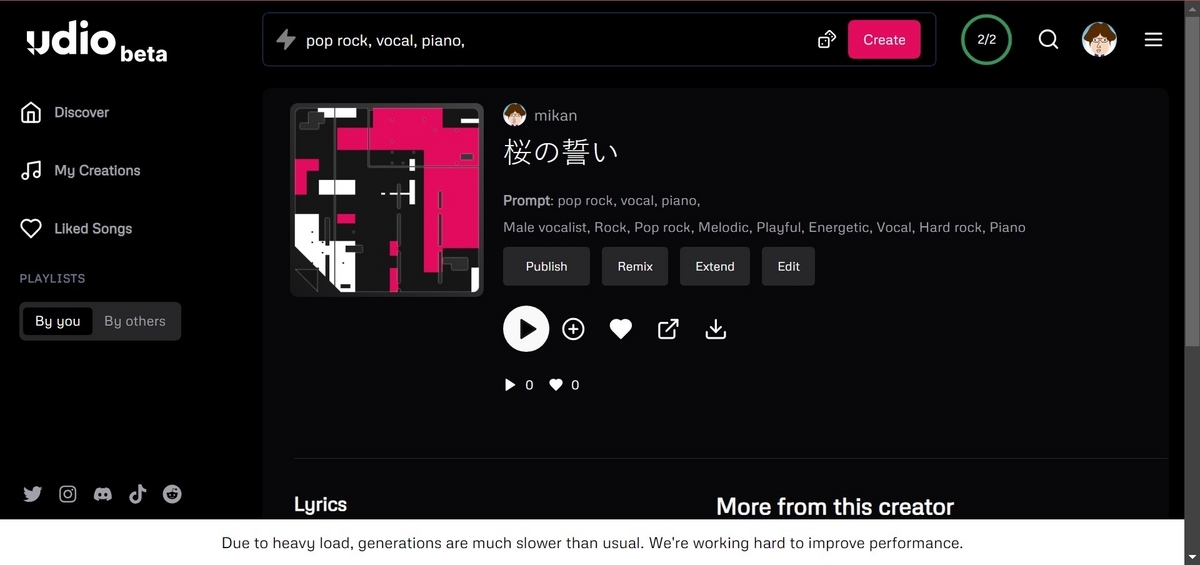Click the Melodic tag
Image resolution: width=1200 pixels, height=565 pixels.
723,227
